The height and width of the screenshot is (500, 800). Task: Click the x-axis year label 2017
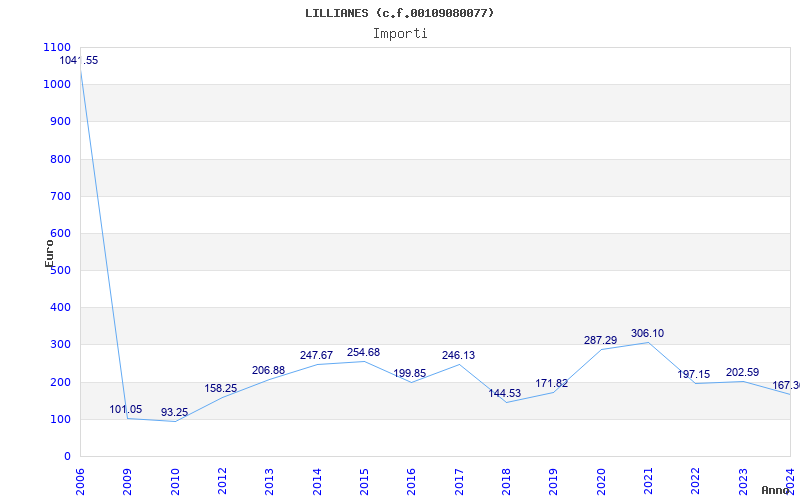(x=459, y=482)
